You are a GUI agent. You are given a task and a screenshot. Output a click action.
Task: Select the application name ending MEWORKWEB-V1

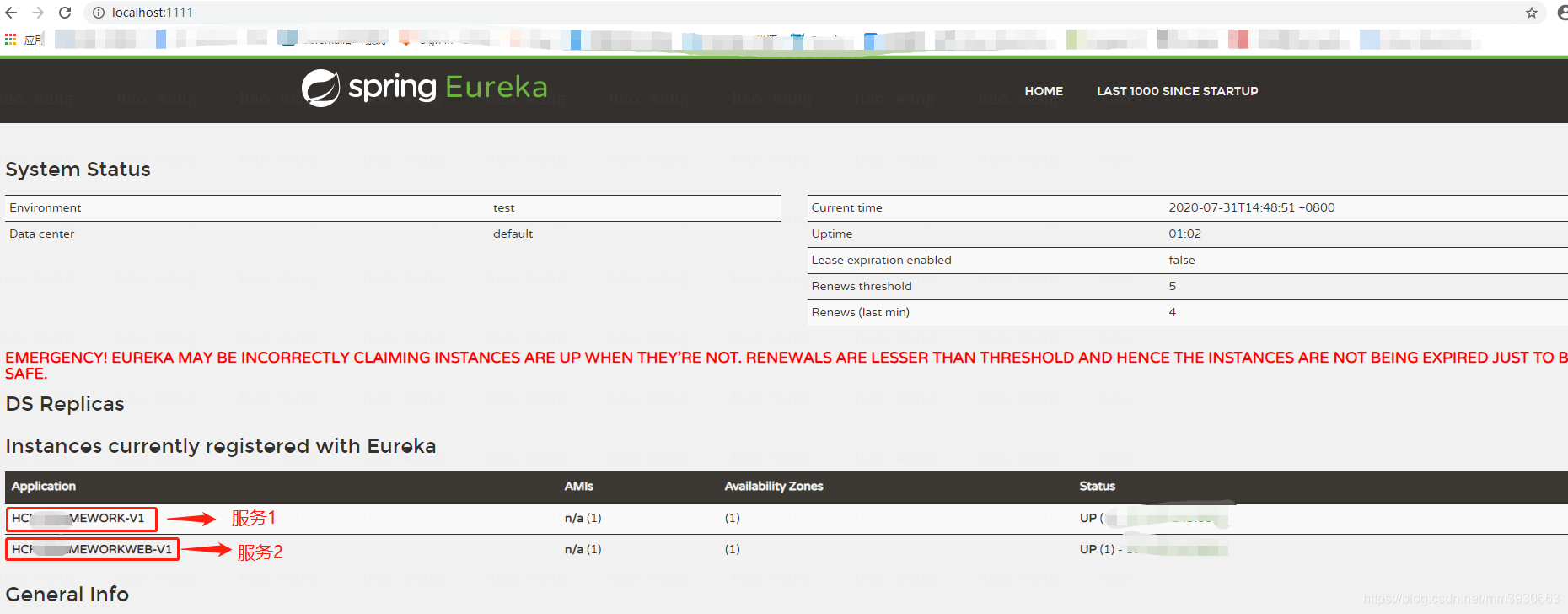click(x=92, y=549)
